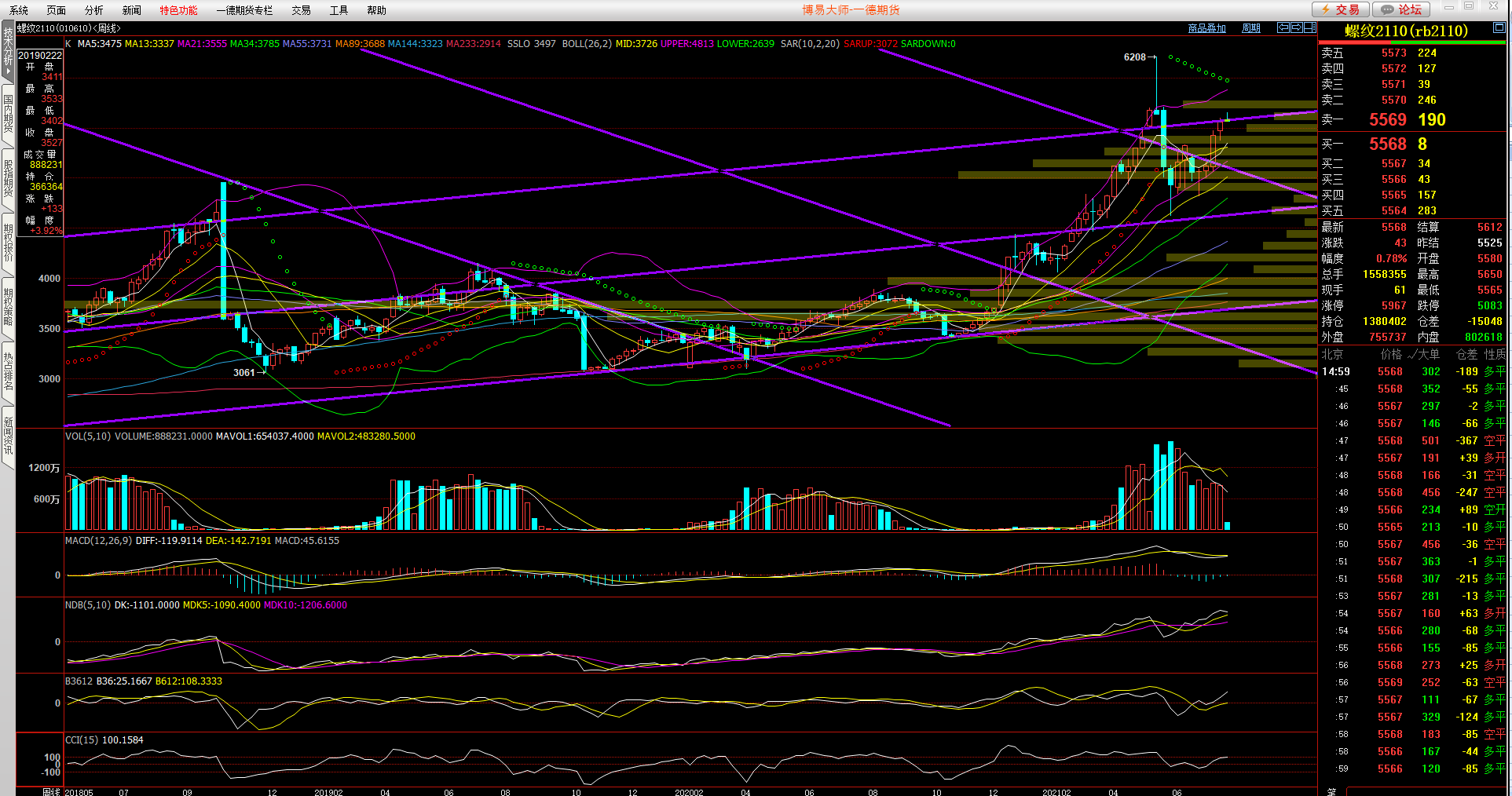Collapse the 技术分析 sidebar arrow

[8, 71]
